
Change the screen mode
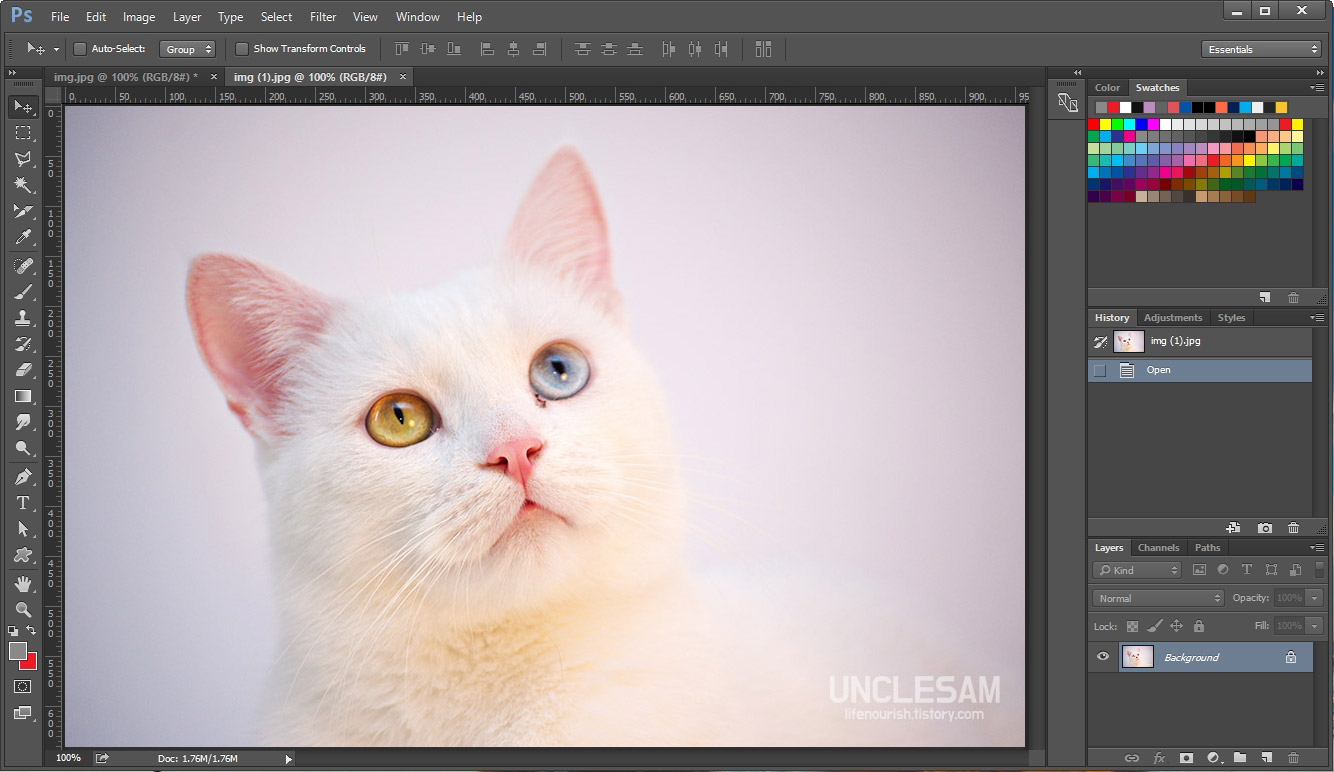[22, 714]
